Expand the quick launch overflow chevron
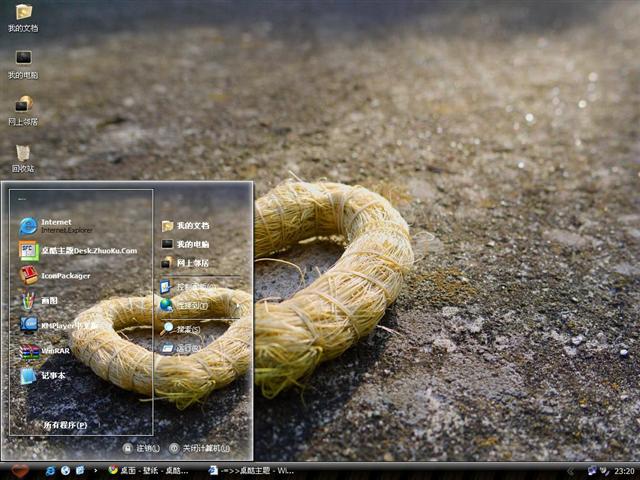Image resolution: width=640 pixels, height=480 pixels. pyautogui.click(x=96, y=471)
